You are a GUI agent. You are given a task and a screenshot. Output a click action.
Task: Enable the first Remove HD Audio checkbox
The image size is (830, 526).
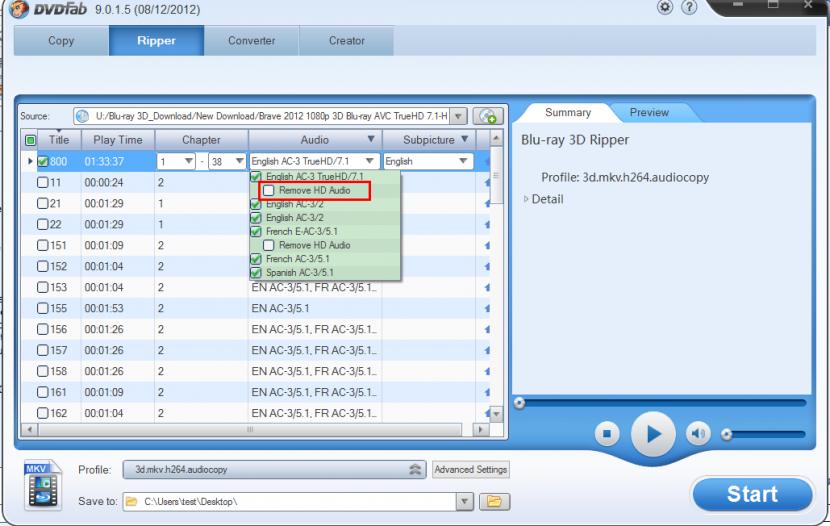(x=268, y=190)
